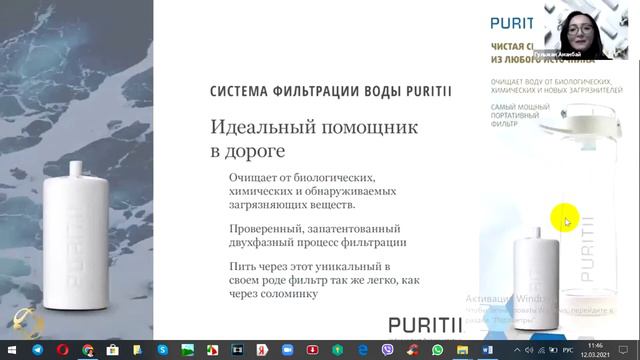This screenshot has height=360, width=640.
Task: Open the Windows notification center
Action: click(623, 350)
